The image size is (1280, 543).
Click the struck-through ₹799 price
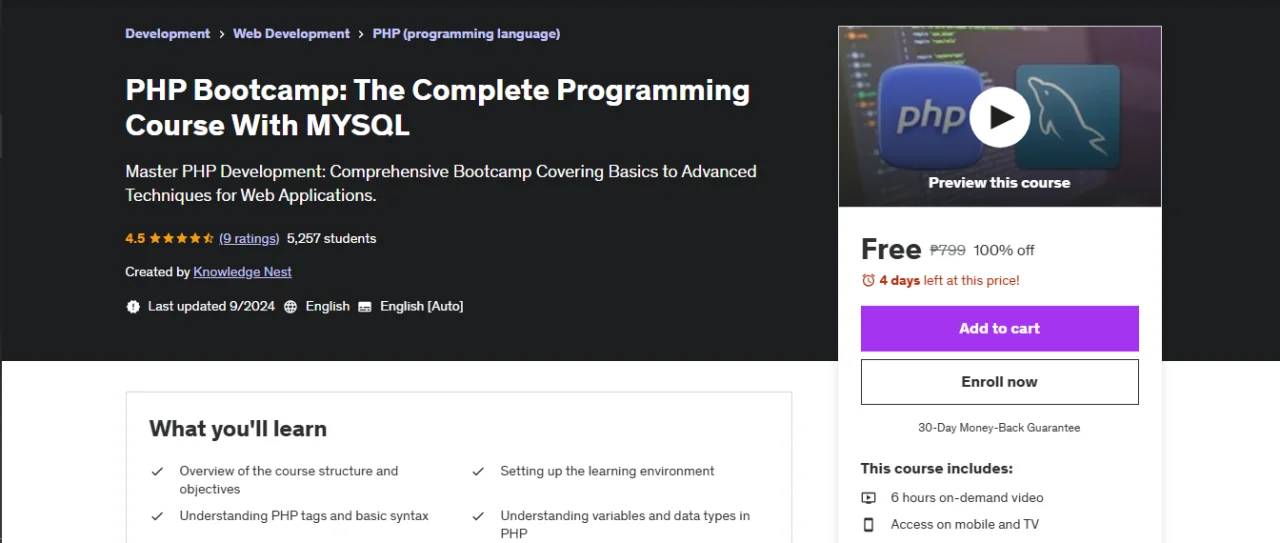pos(947,251)
